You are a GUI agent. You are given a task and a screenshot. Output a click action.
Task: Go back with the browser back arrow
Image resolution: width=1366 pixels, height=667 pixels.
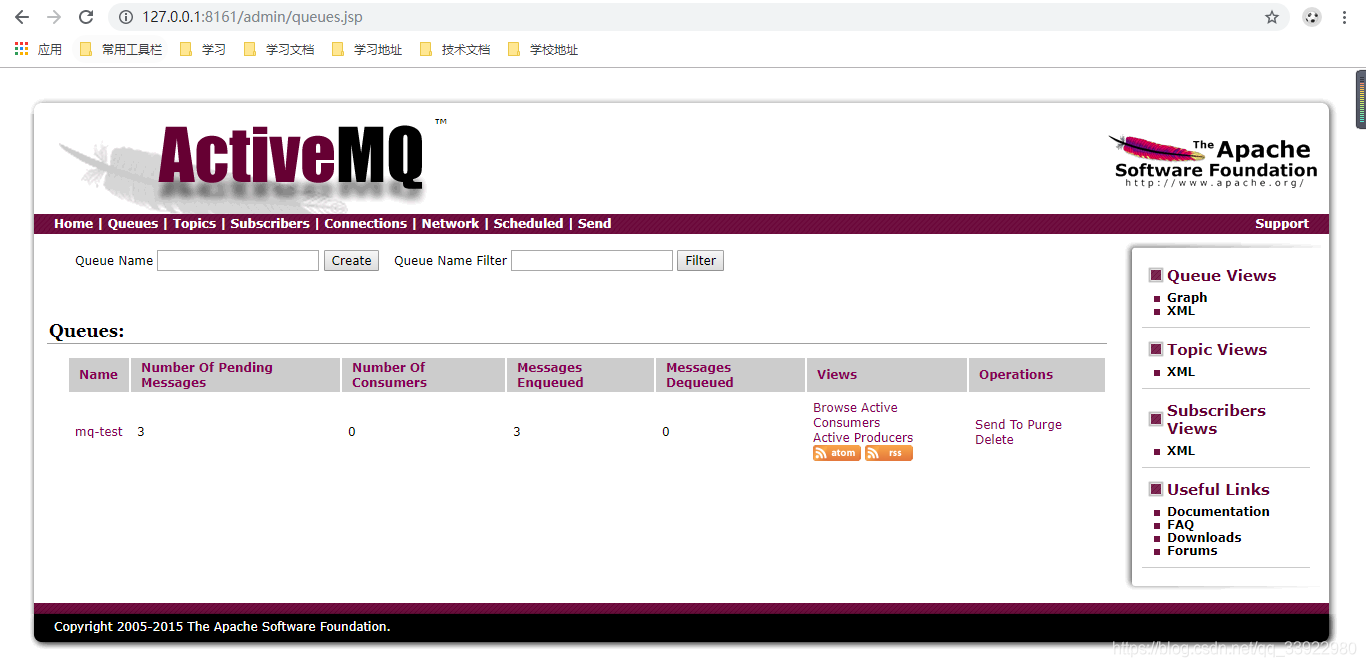(x=22, y=17)
